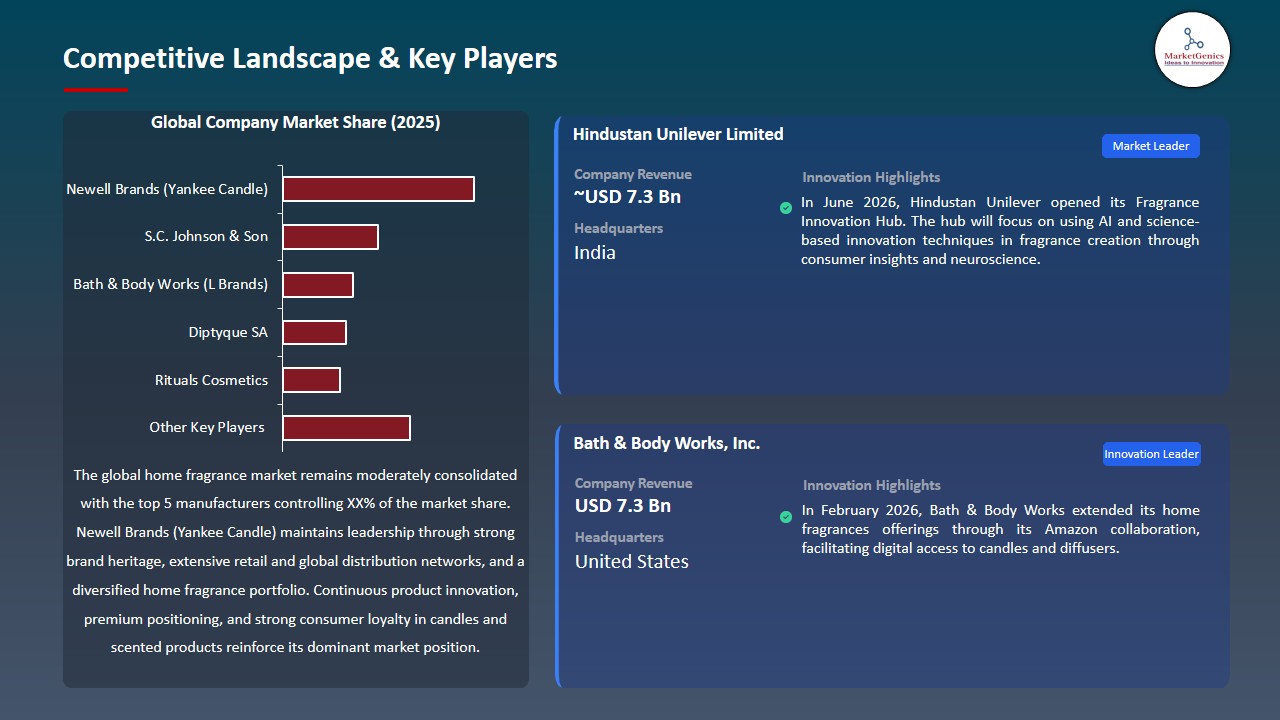The image size is (1280, 720).
Task: Select the Diptyque SA bar
Action: (x=314, y=332)
